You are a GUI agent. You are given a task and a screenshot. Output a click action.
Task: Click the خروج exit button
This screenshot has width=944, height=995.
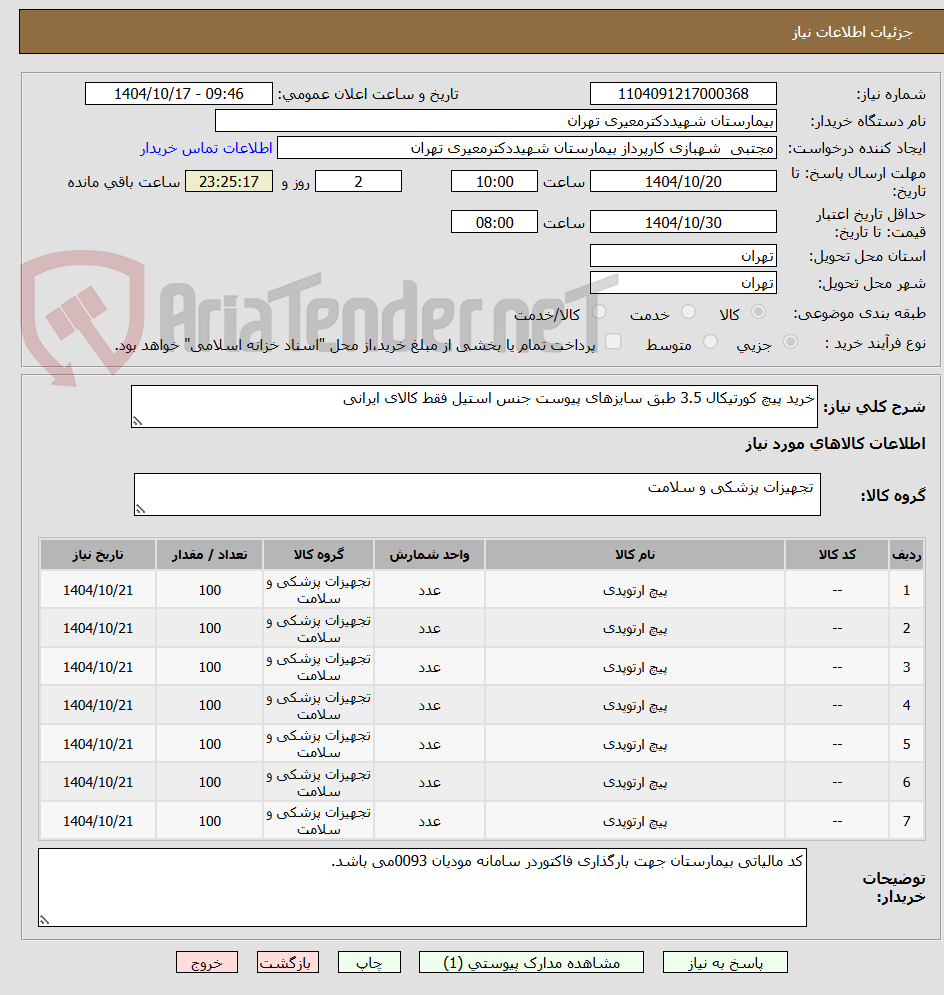[x=207, y=962]
